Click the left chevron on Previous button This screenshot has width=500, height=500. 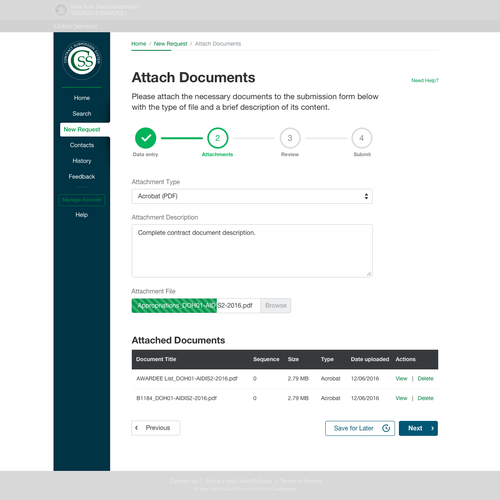coord(137,428)
